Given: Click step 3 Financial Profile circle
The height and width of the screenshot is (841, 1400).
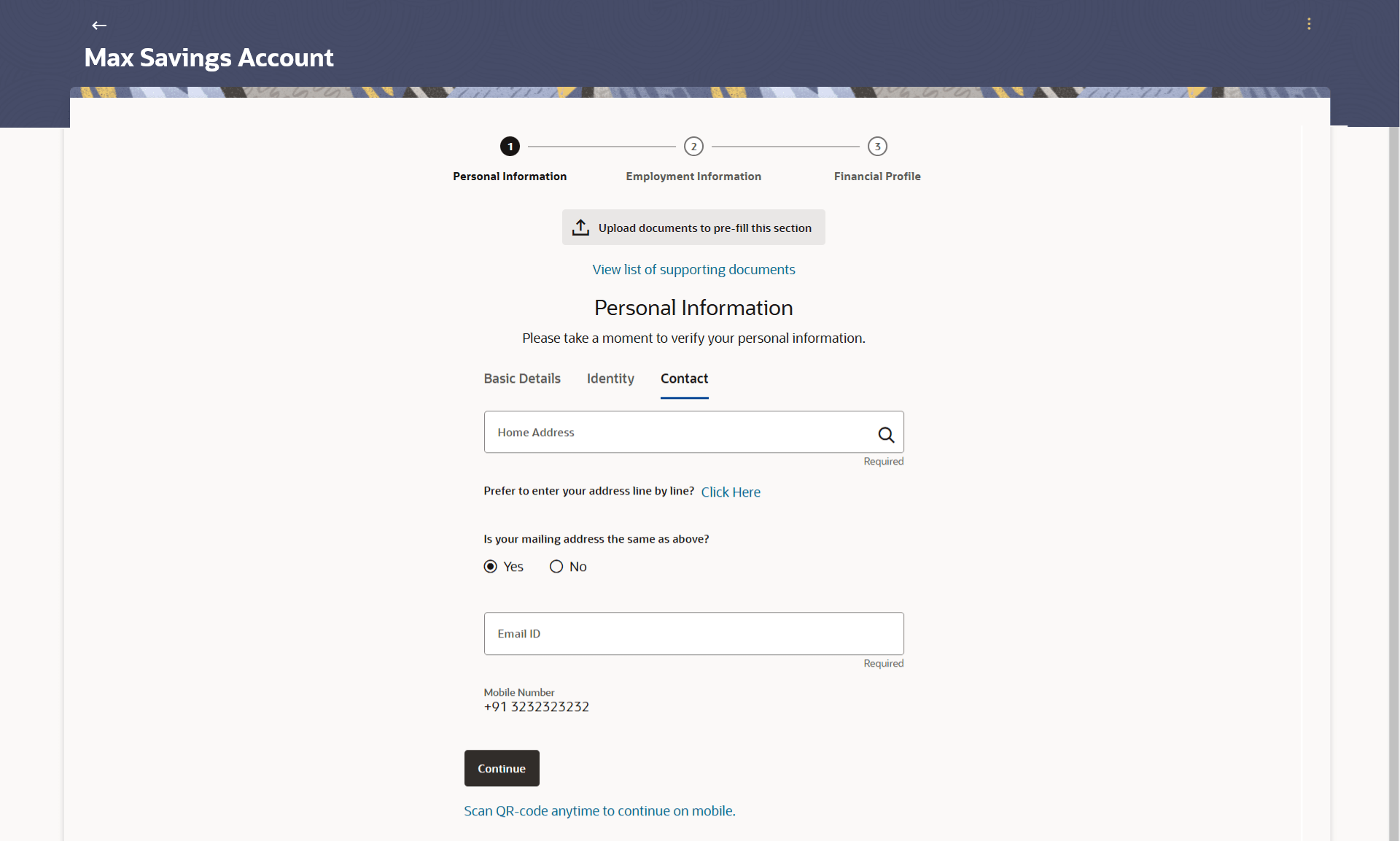Looking at the screenshot, I should coord(877,147).
